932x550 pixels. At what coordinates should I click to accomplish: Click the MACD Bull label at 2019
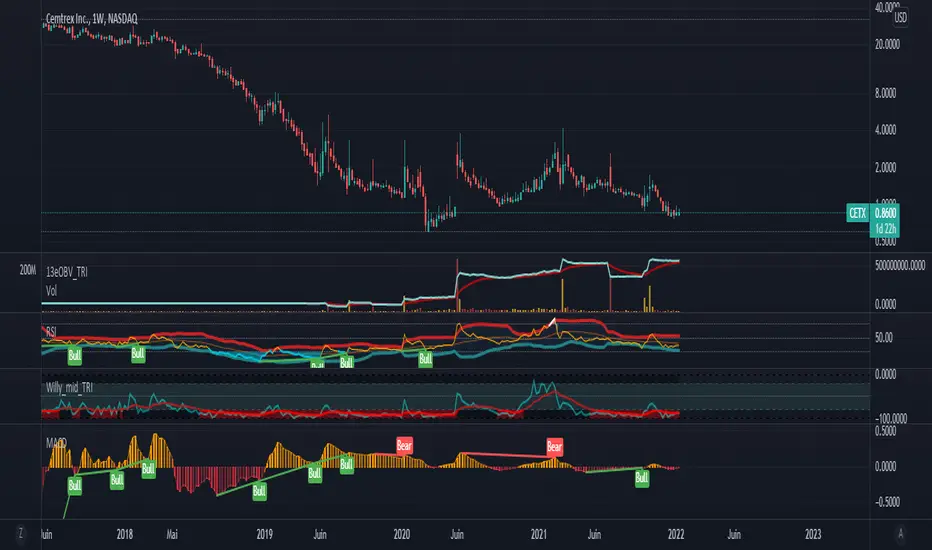[259, 491]
